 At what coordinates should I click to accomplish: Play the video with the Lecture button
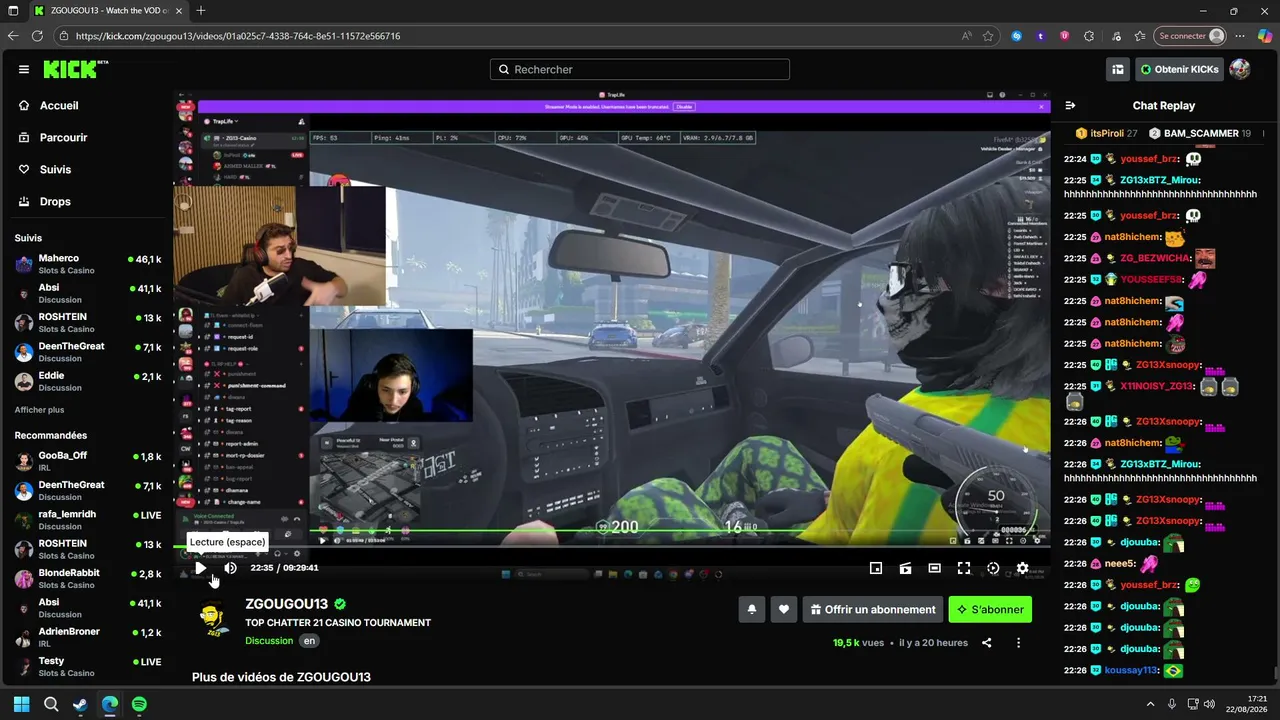pos(200,568)
